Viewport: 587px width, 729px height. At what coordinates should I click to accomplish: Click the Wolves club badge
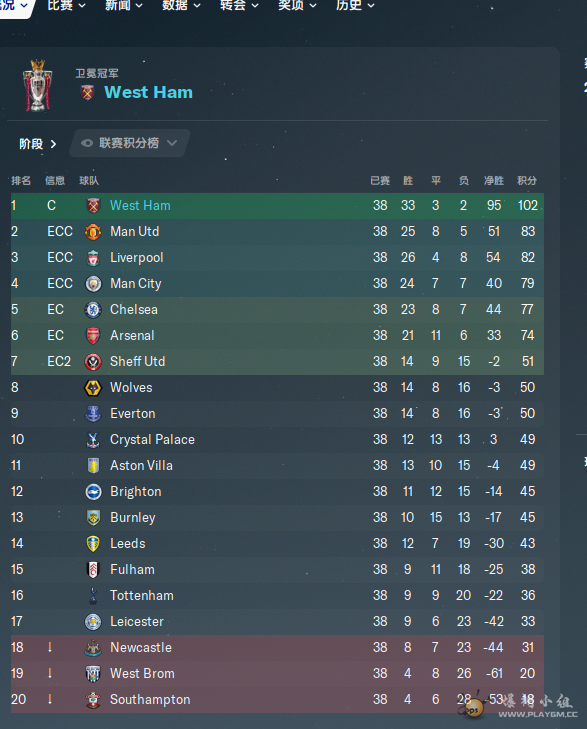(93, 388)
